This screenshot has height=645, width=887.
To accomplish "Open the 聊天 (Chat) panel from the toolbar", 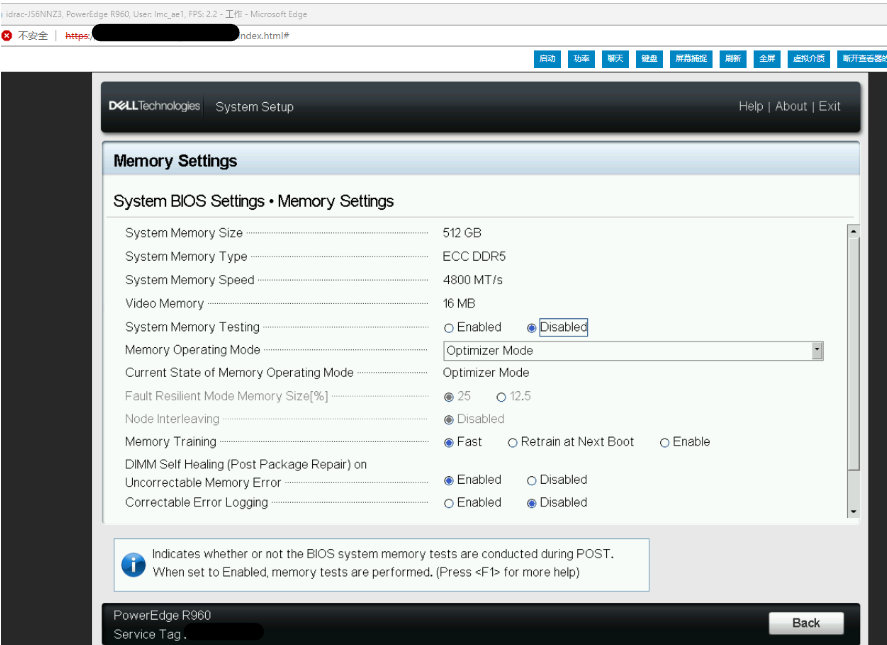I will (614, 59).
